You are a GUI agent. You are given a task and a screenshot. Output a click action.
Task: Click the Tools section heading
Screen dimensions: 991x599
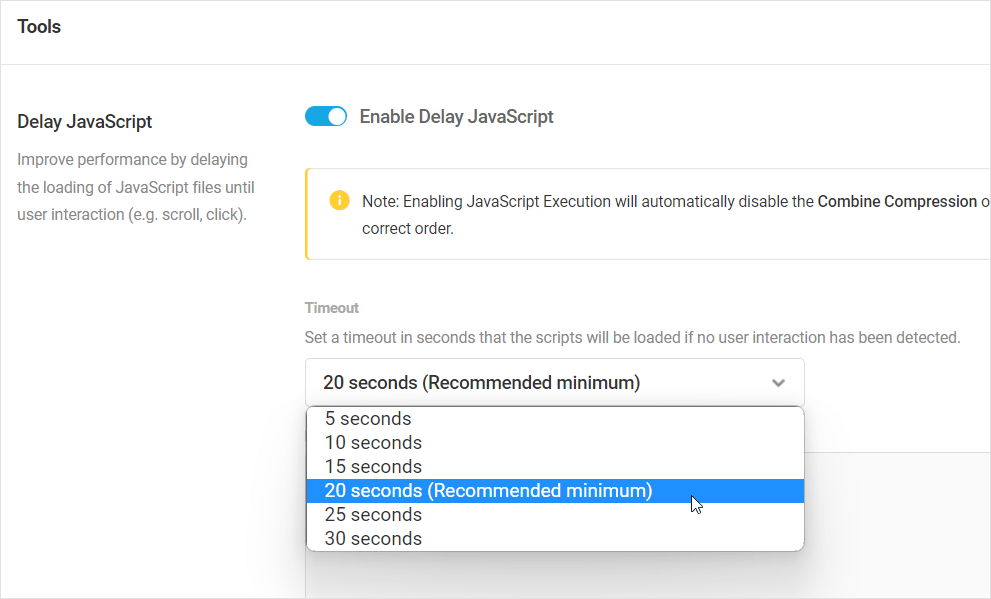tap(39, 26)
